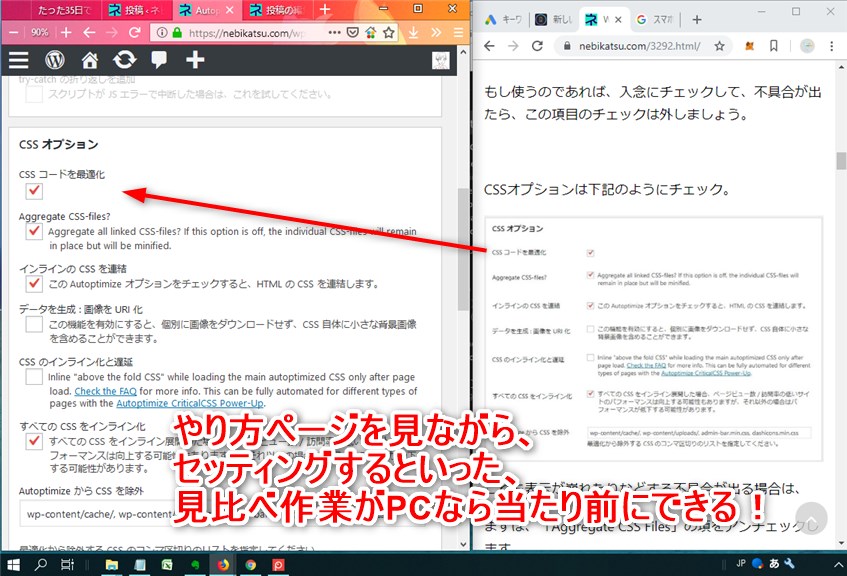Enable the CSS のインライン化と遅延 checkbox
Image resolution: width=847 pixels, height=576 pixels.
click(34, 377)
